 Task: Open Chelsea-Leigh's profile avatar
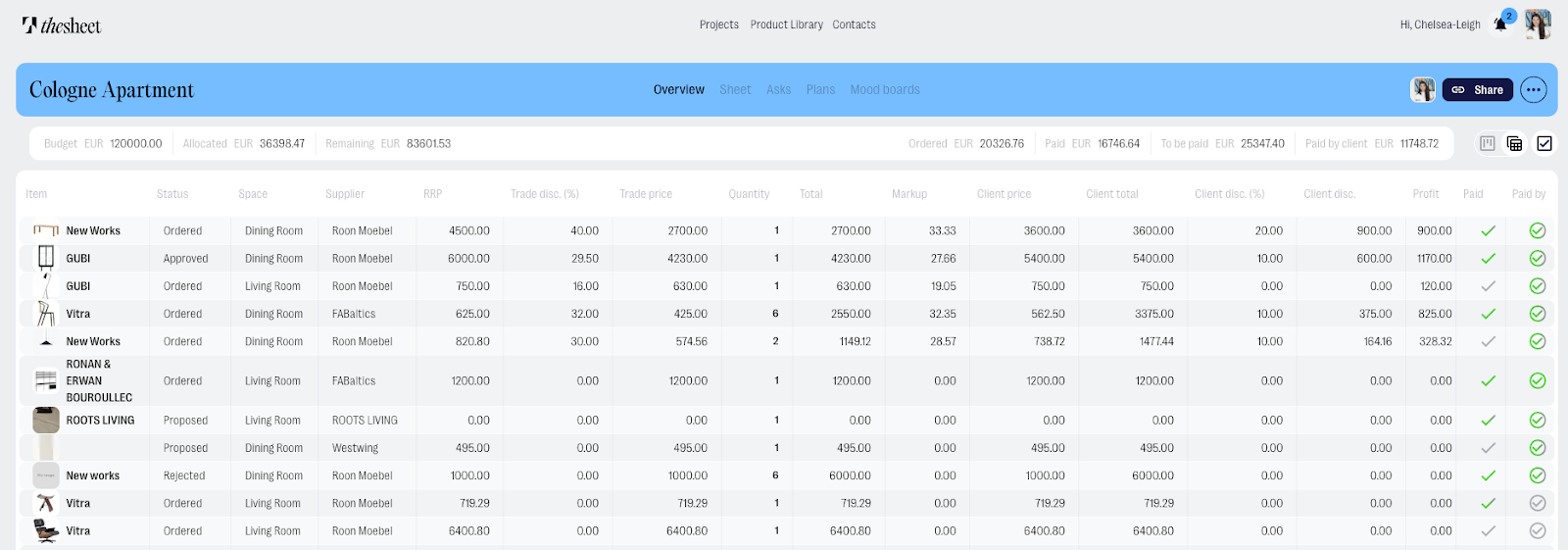(x=1538, y=25)
